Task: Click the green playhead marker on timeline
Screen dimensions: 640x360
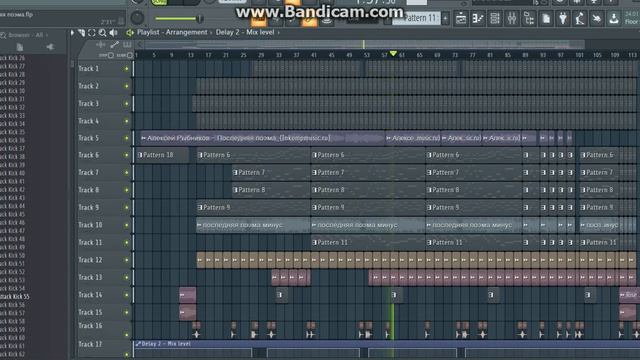Action: pyautogui.click(x=393, y=53)
